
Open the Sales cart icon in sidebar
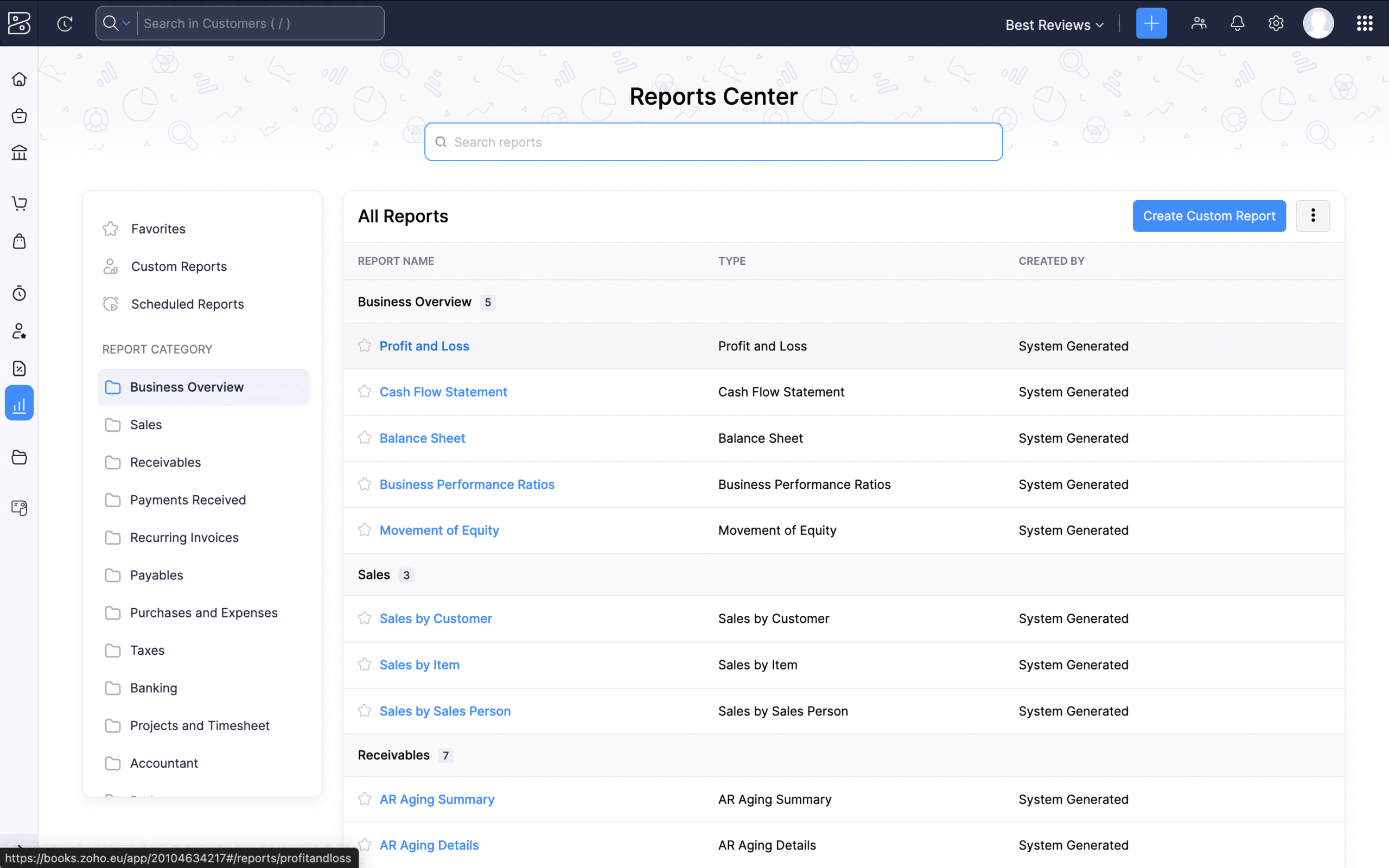click(20, 203)
